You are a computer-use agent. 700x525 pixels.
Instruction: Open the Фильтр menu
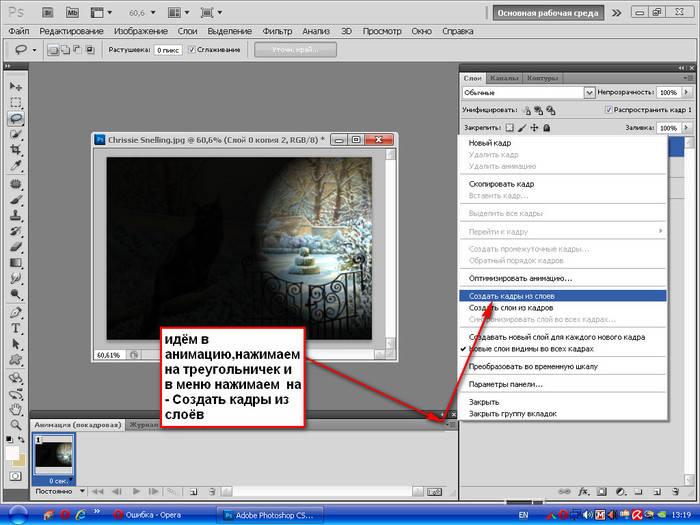277,31
